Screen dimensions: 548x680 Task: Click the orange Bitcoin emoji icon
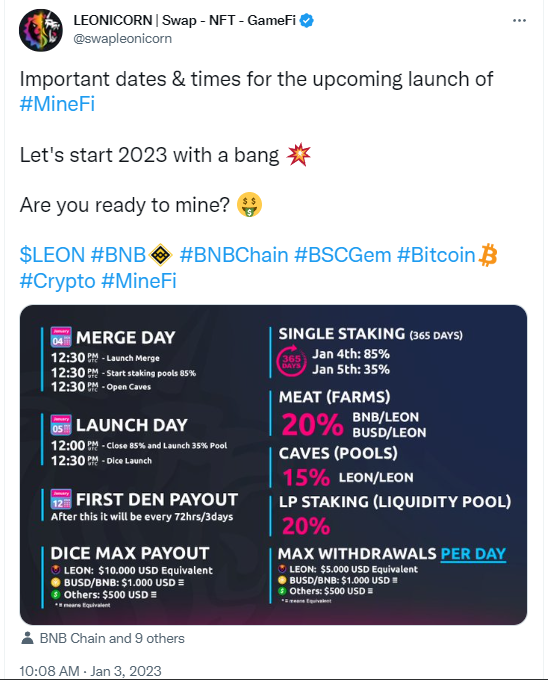[x=487, y=255]
